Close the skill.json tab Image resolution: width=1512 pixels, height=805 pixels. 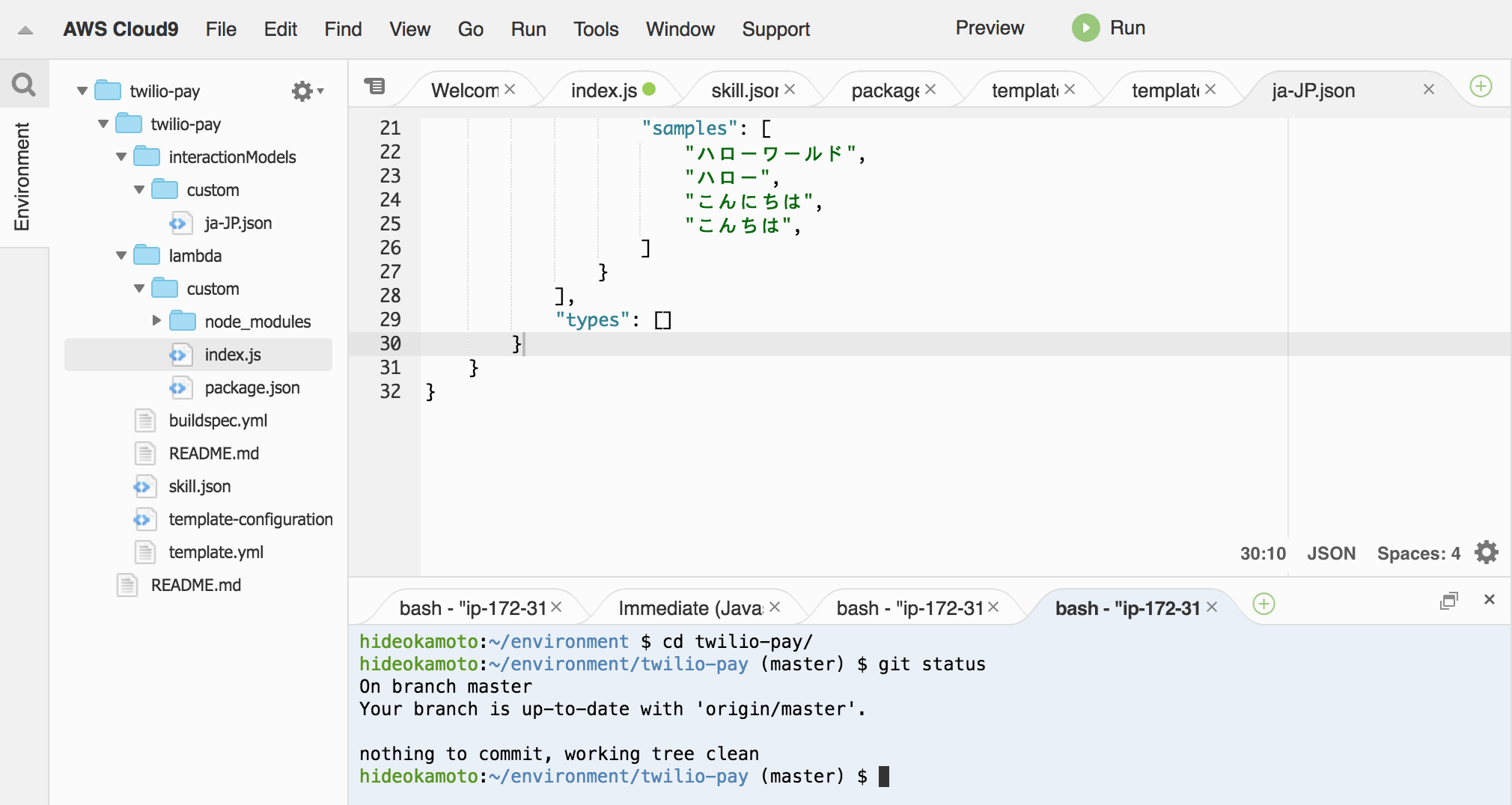pyautogui.click(x=790, y=89)
